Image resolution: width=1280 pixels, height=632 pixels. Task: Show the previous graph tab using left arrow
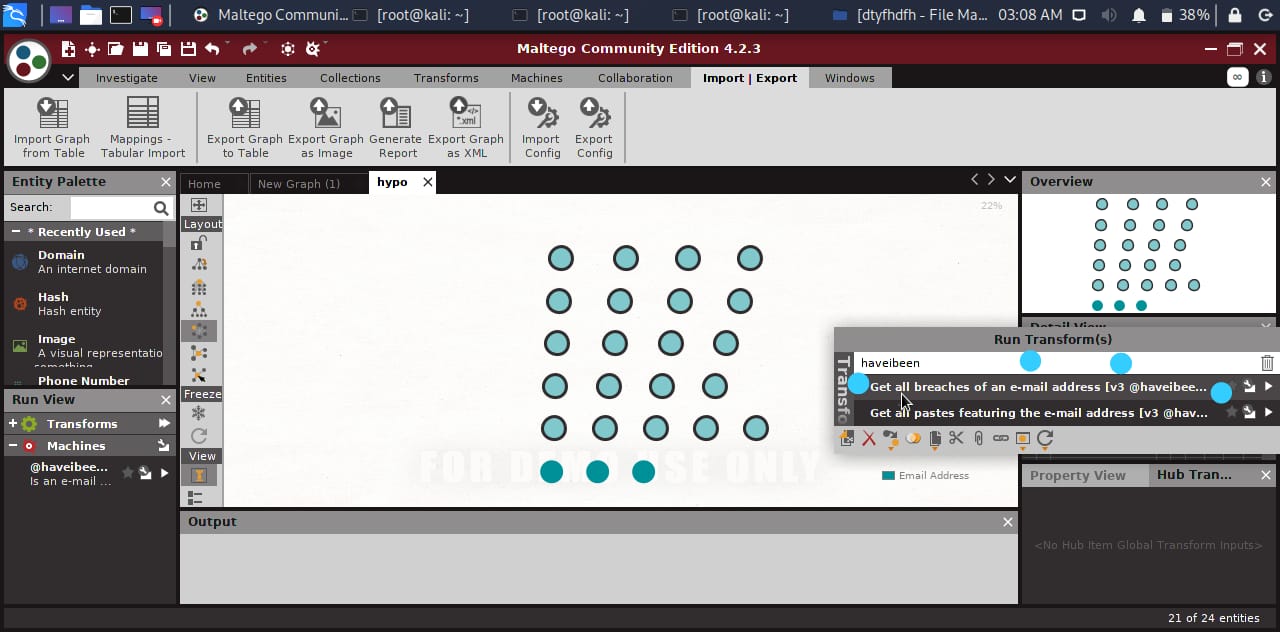coord(975,180)
